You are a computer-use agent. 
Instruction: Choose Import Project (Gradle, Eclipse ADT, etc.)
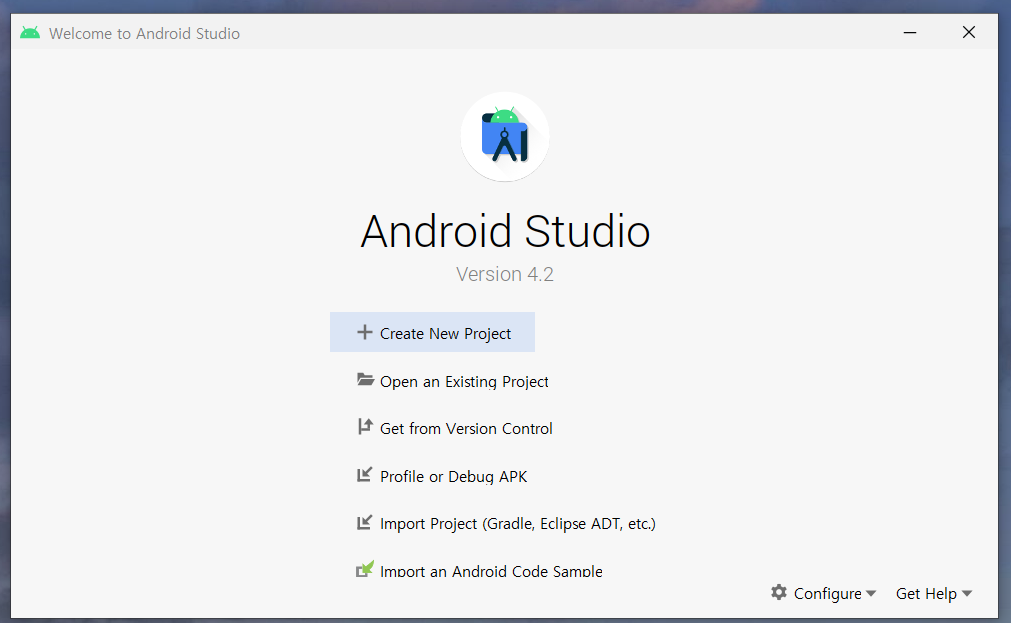506,523
